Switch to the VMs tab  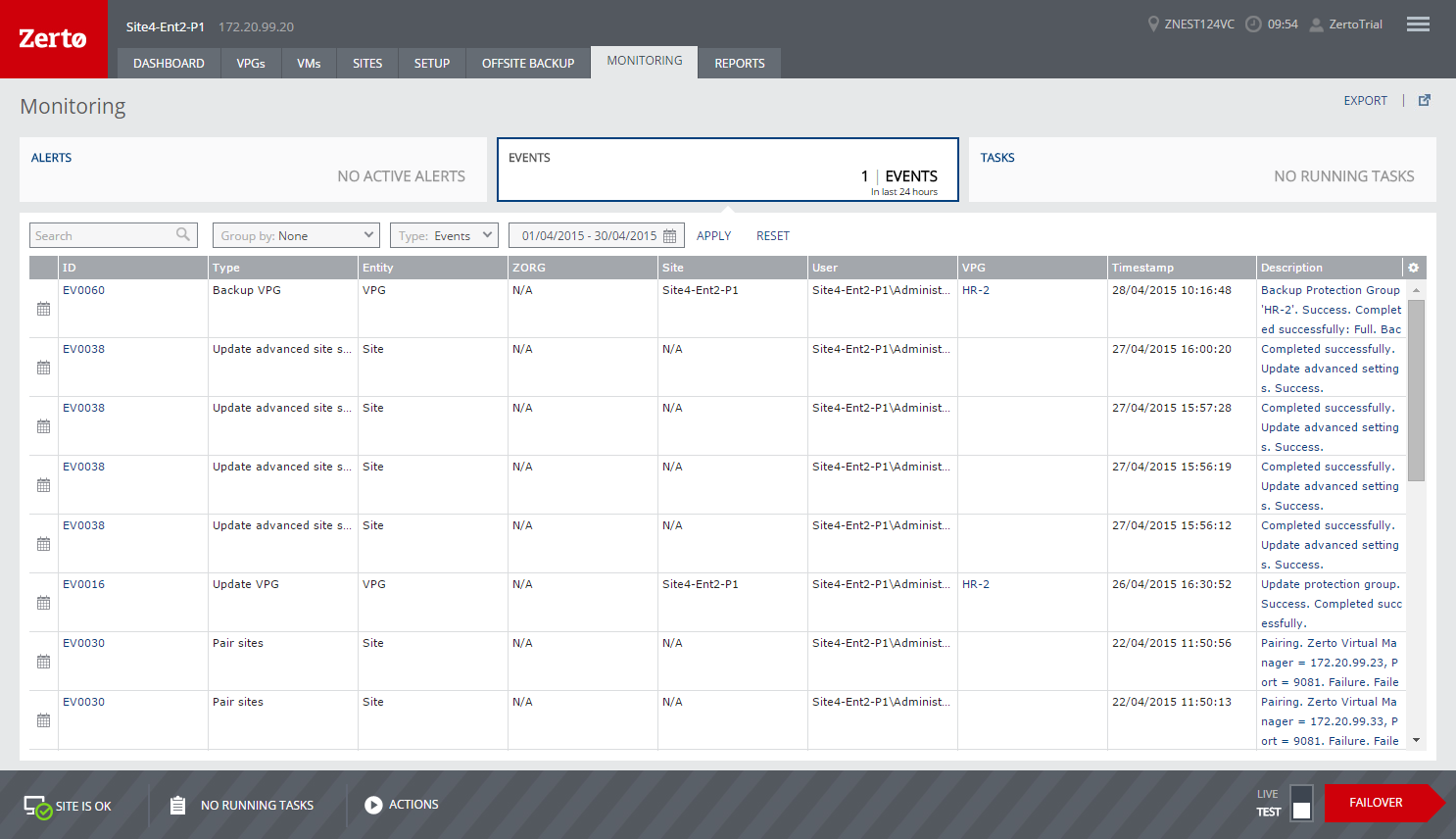click(x=309, y=63)
